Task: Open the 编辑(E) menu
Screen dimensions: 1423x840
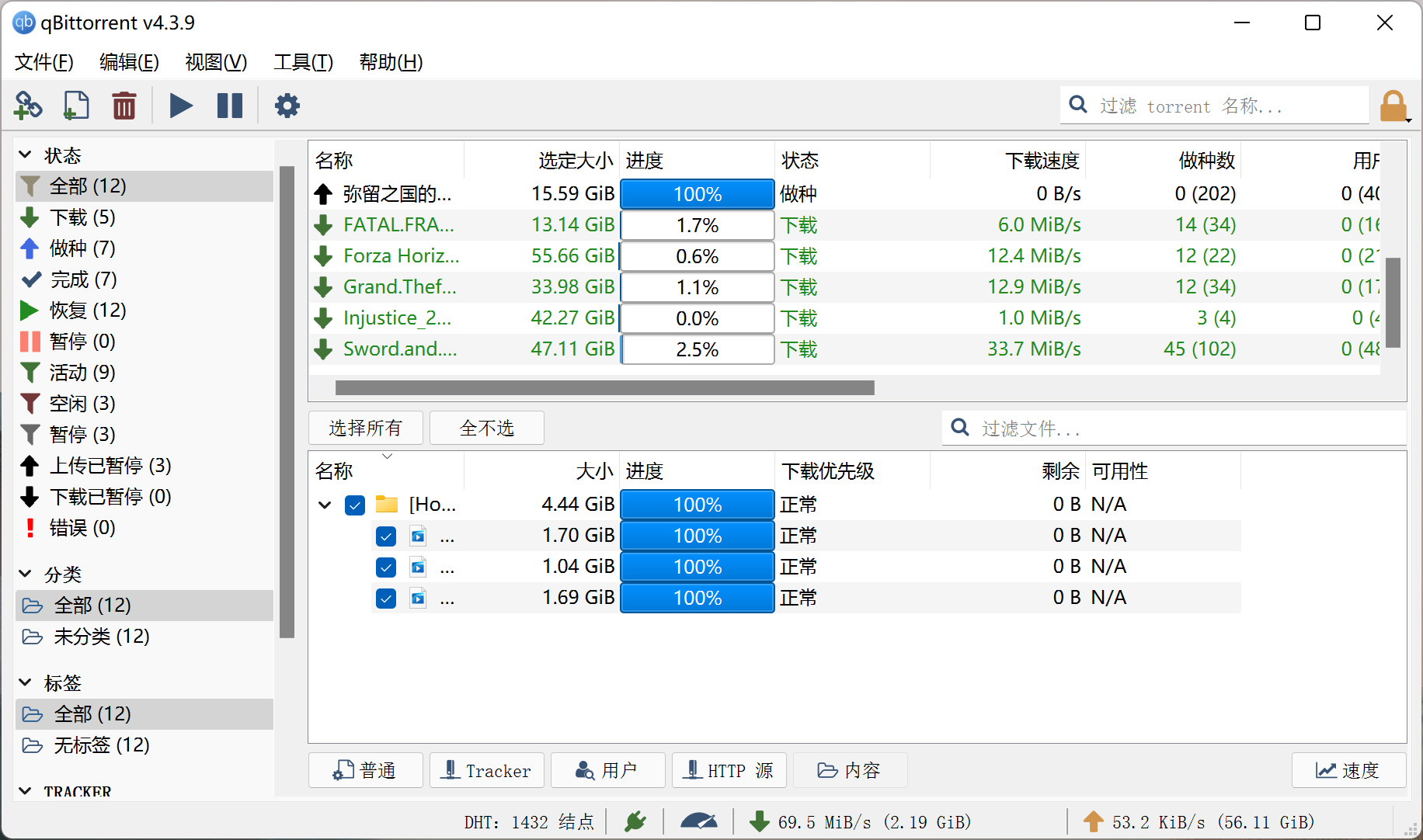Action: 129,62
